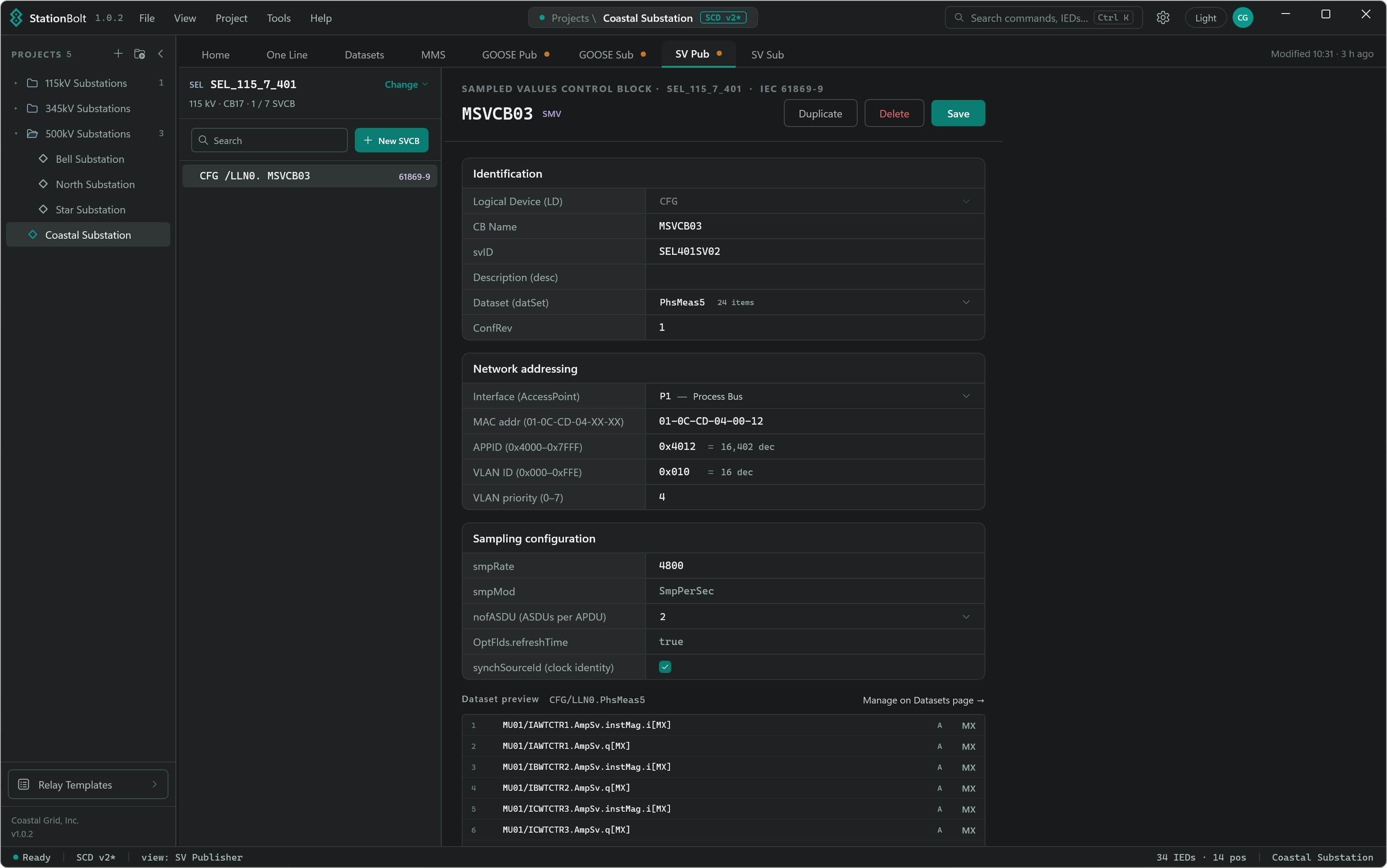Click the CG user avatar
The height and width of the screenshot is (868, 1387).
1243,18
